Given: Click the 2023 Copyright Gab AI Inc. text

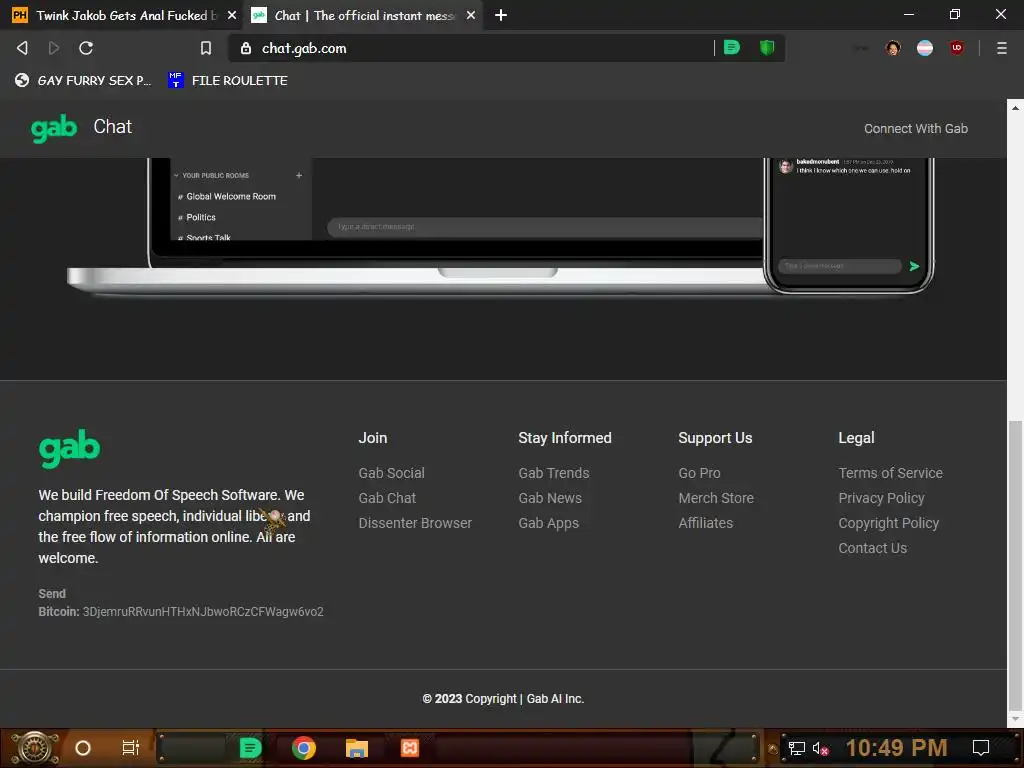Looking at the screenshot, I should click(x=503, y=699).
